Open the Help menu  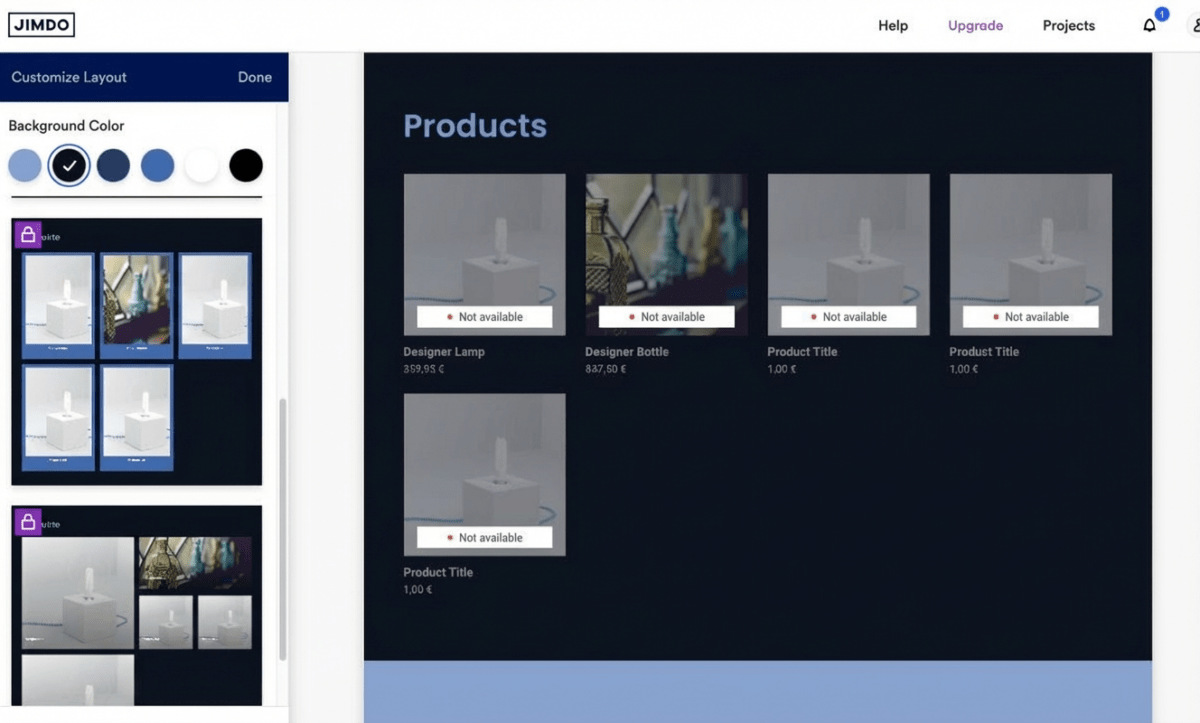893,26
